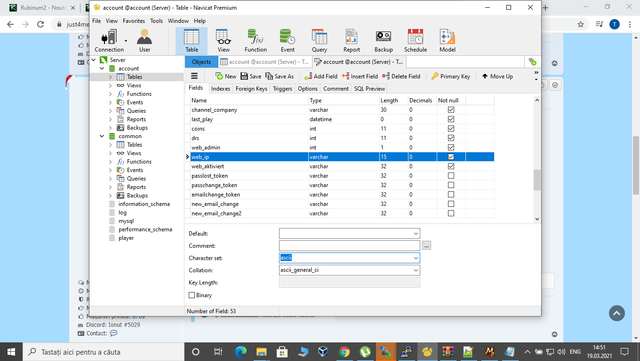Click Save As in designer toolbar
This screenshot has width=640, height=361.
click(x=280, y=76)
